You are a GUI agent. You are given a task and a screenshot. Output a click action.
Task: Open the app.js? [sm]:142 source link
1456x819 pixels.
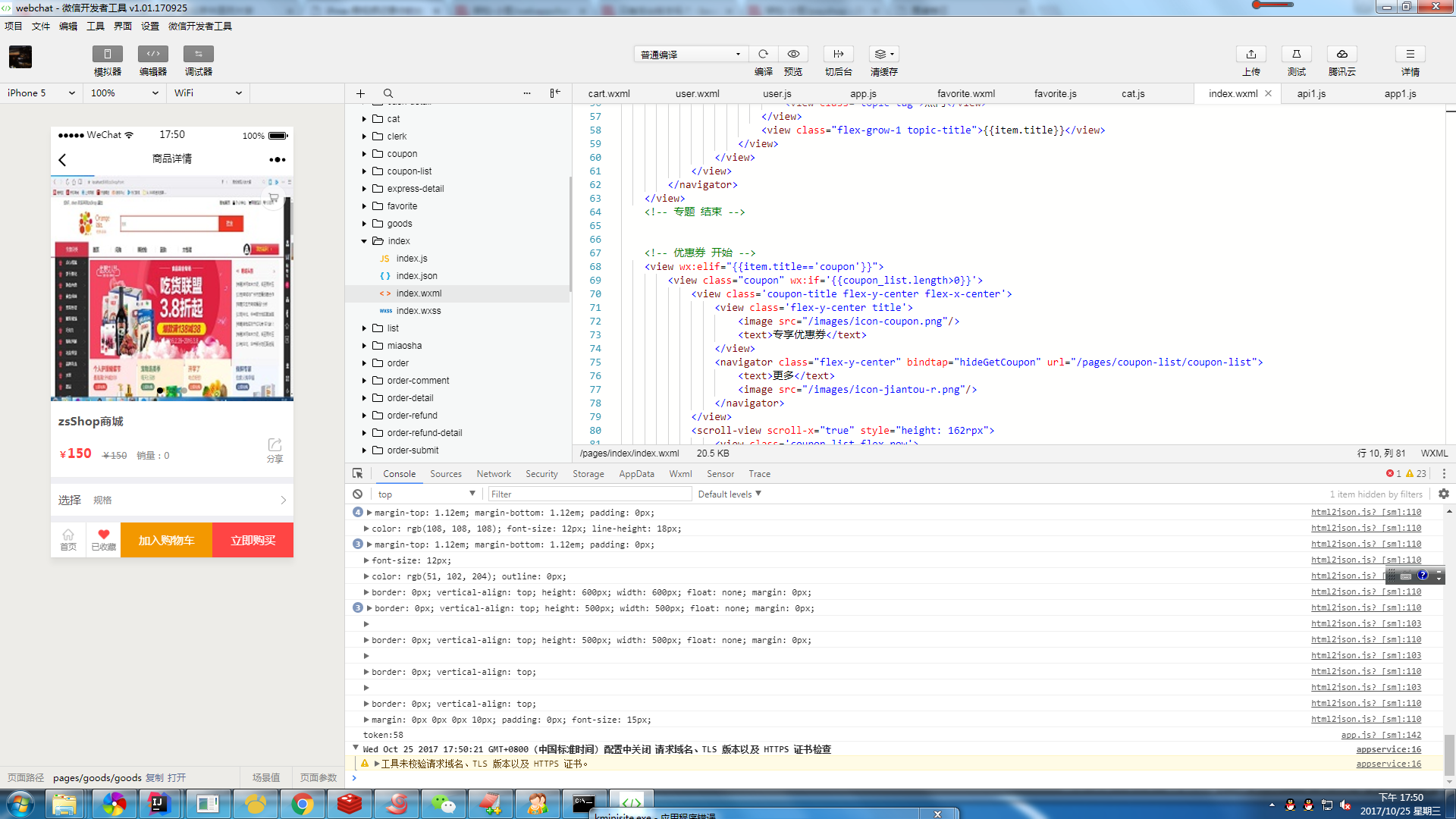[1381, 735]
